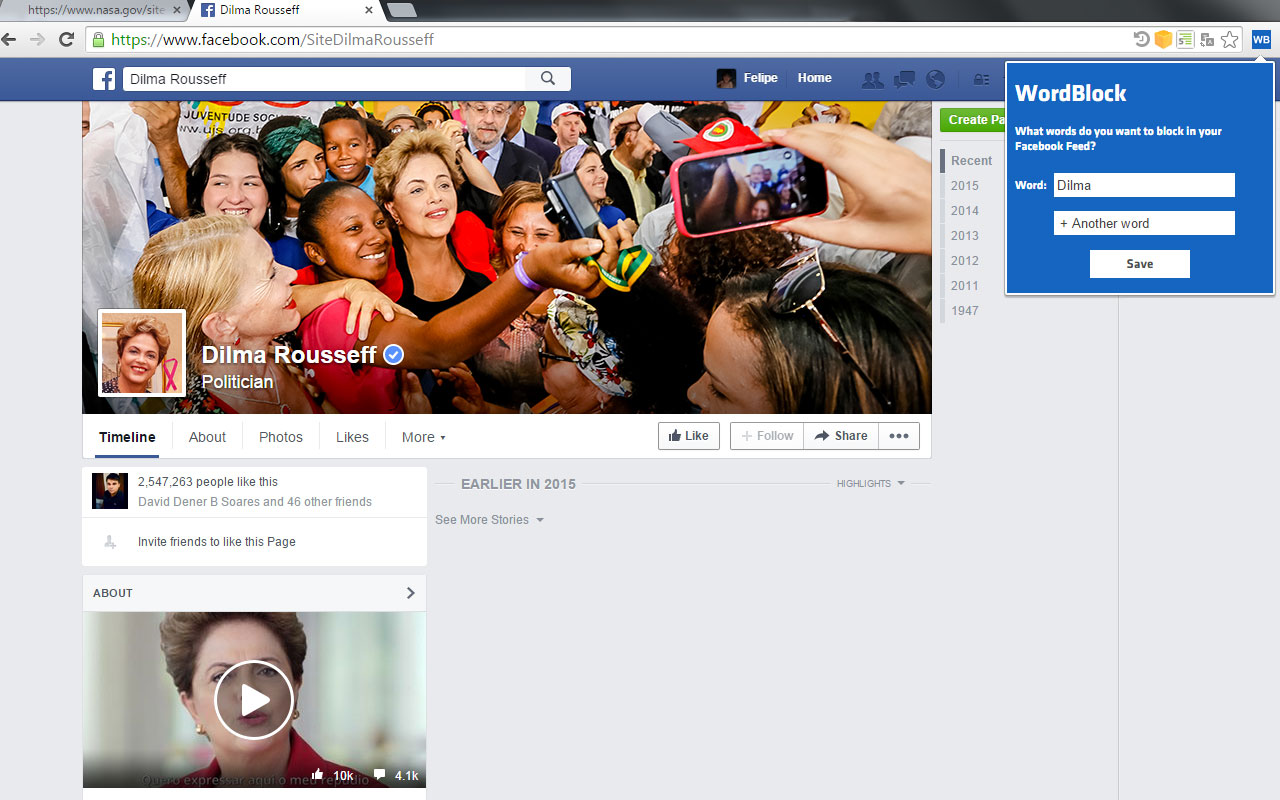Open the Likes tab
The width and height of the screenshot is (1280, 800).
(x=352, y=437)
